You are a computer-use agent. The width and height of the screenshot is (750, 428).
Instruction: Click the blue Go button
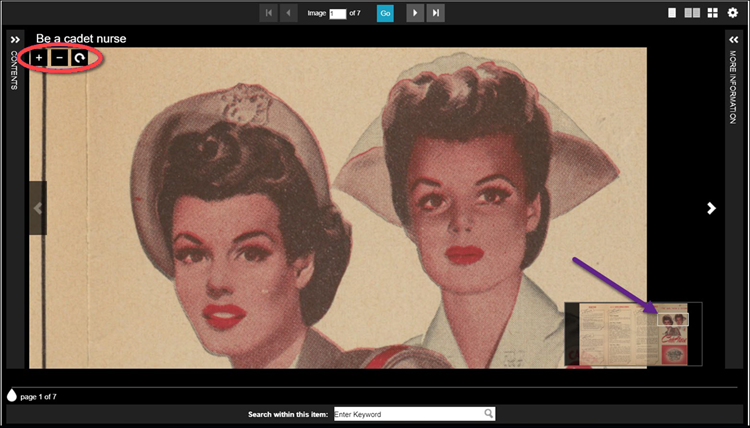tap(385, 13)
